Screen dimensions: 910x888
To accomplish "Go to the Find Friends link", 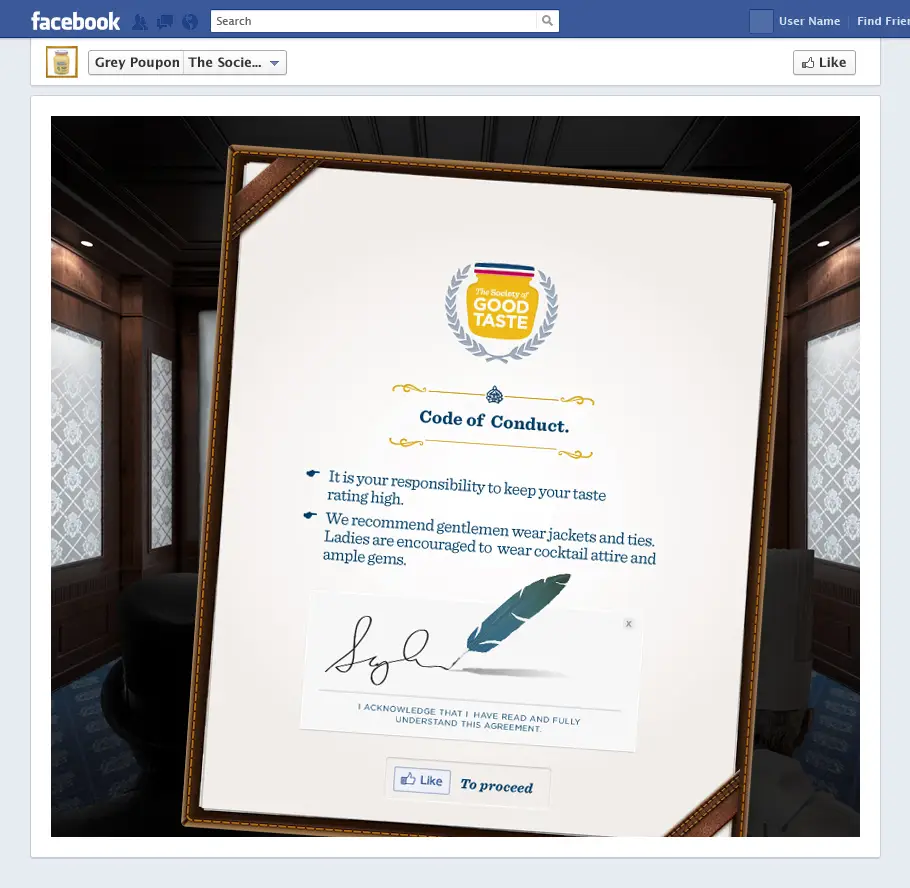I will click(x=882, y=21).
